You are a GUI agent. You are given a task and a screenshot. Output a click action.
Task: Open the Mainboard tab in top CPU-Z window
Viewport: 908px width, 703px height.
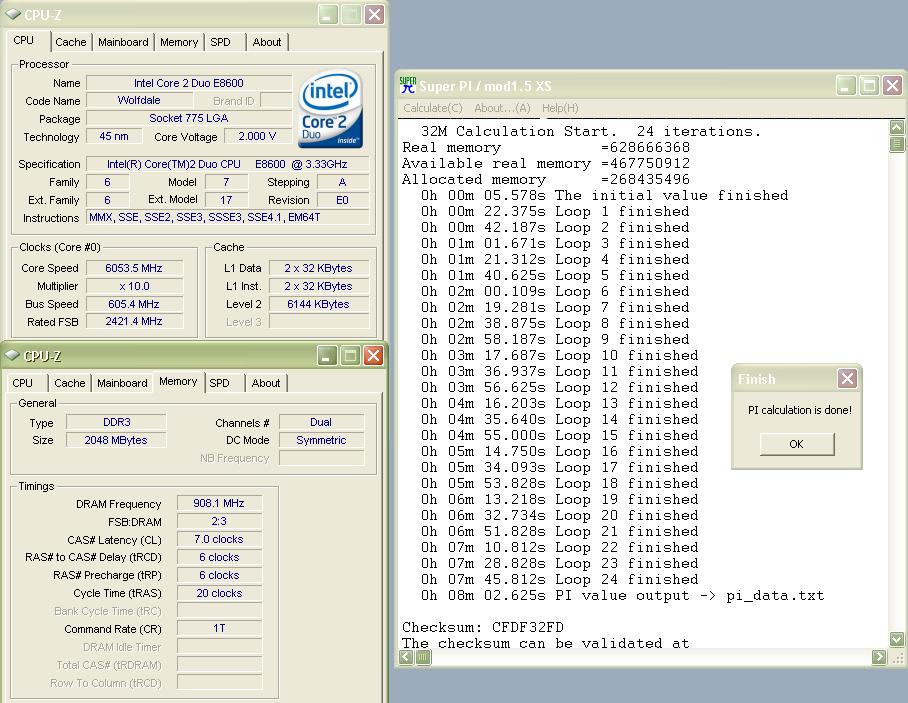point(123,42)
